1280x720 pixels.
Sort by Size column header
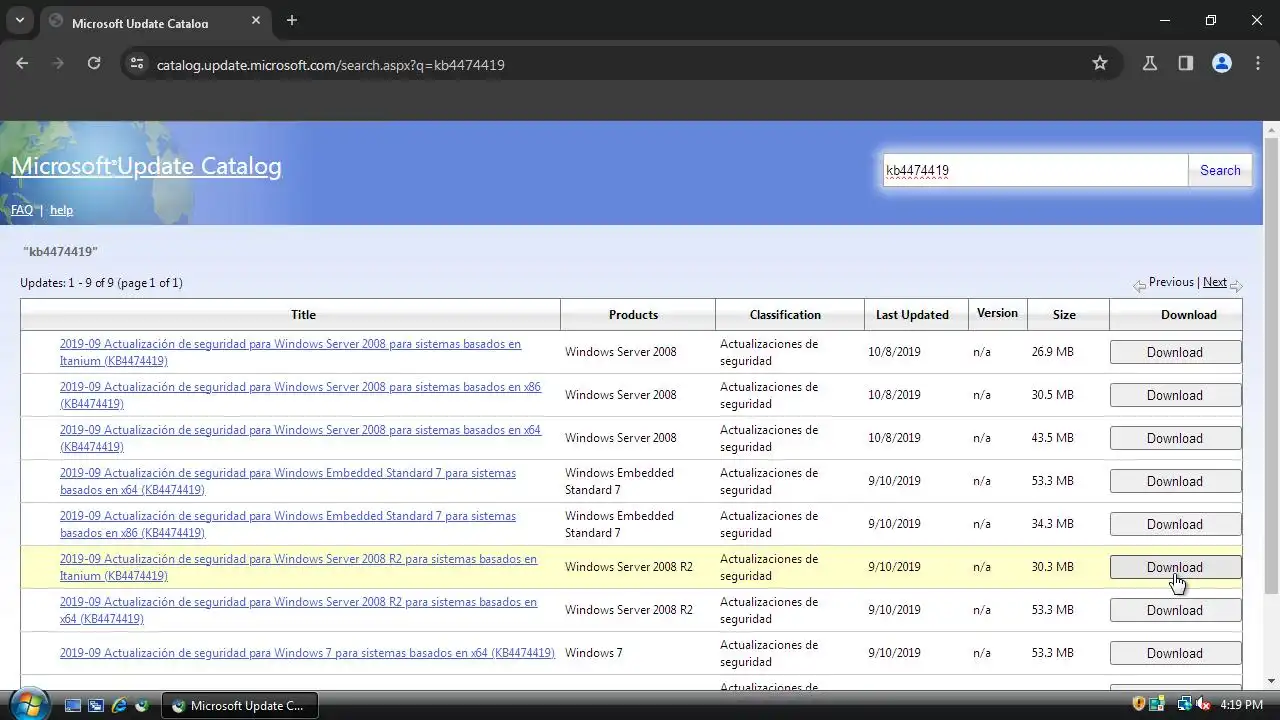1064,314
